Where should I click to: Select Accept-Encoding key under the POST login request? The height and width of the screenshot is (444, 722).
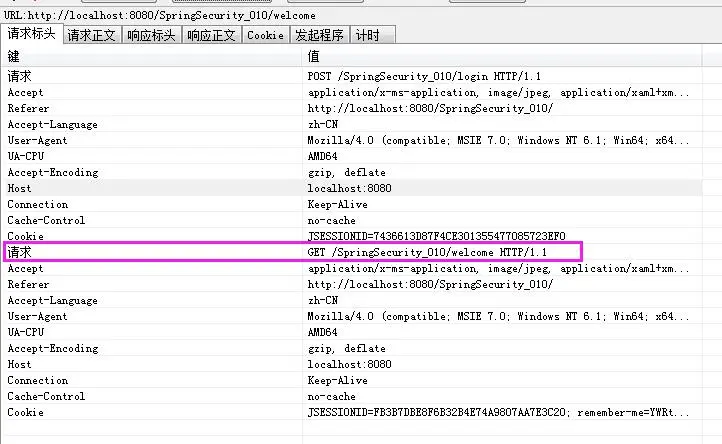click(53, 172)
